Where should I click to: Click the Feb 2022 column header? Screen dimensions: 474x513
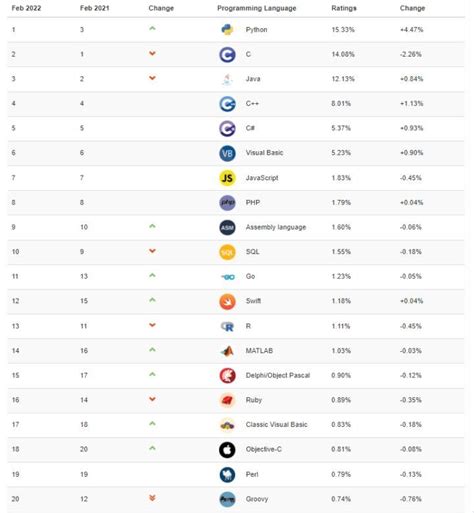[x=26, y=8]
